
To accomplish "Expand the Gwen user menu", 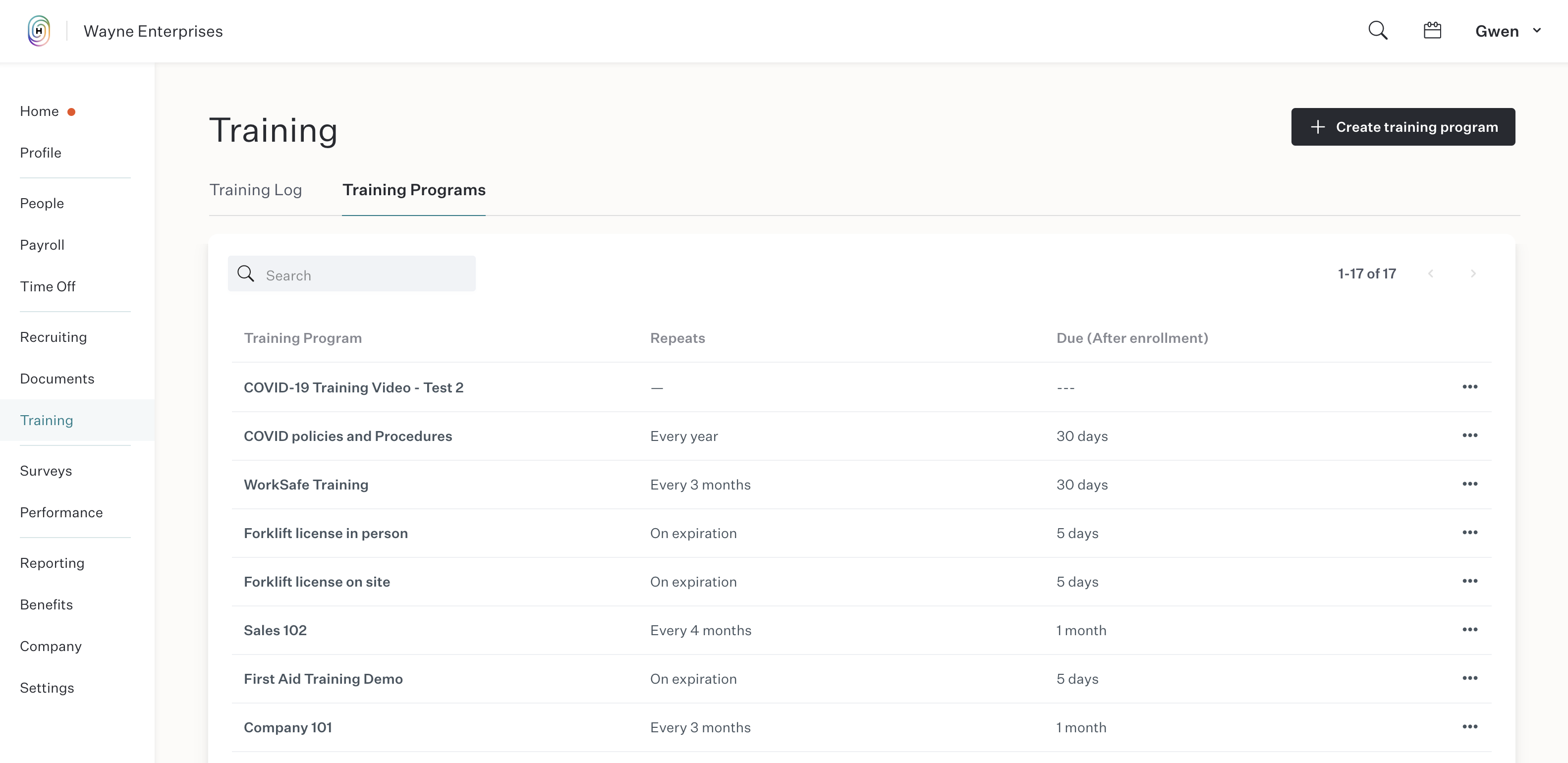I will [x=1509, y=31].
